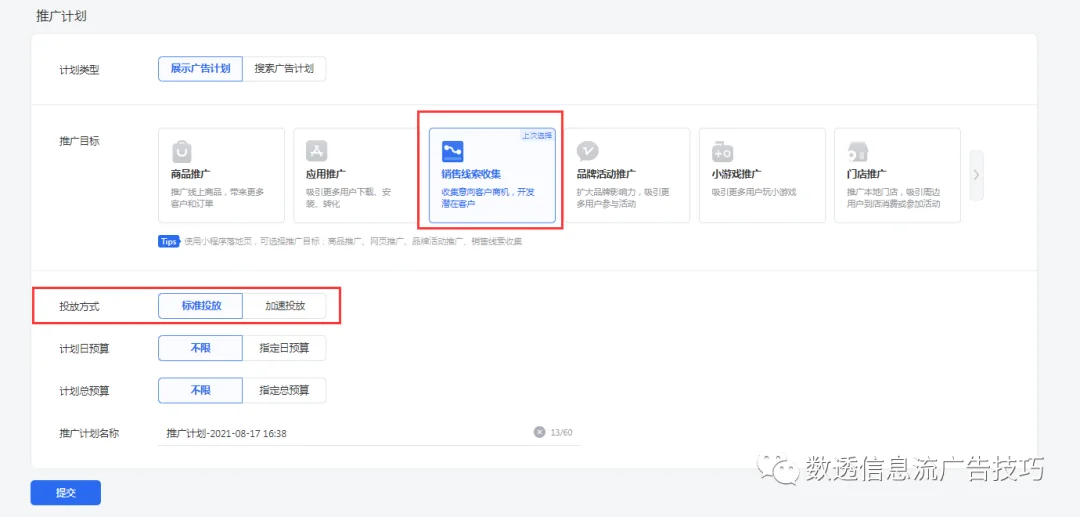
Task: Click the 计划日预算 label
Action: pyautogui.click(x=84, y=349)
